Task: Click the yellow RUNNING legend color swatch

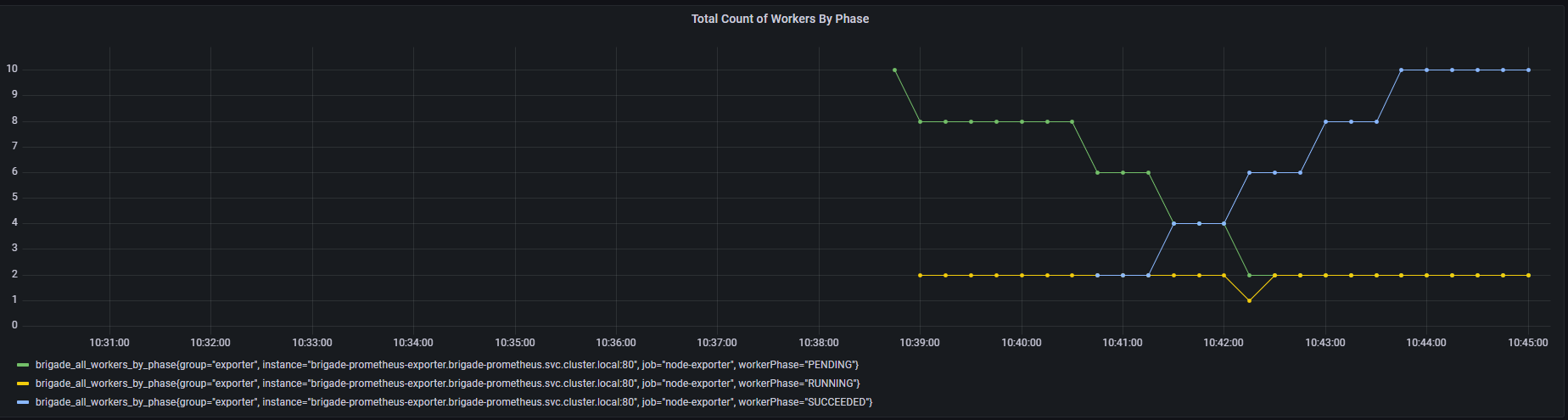Action: [23, 384]
